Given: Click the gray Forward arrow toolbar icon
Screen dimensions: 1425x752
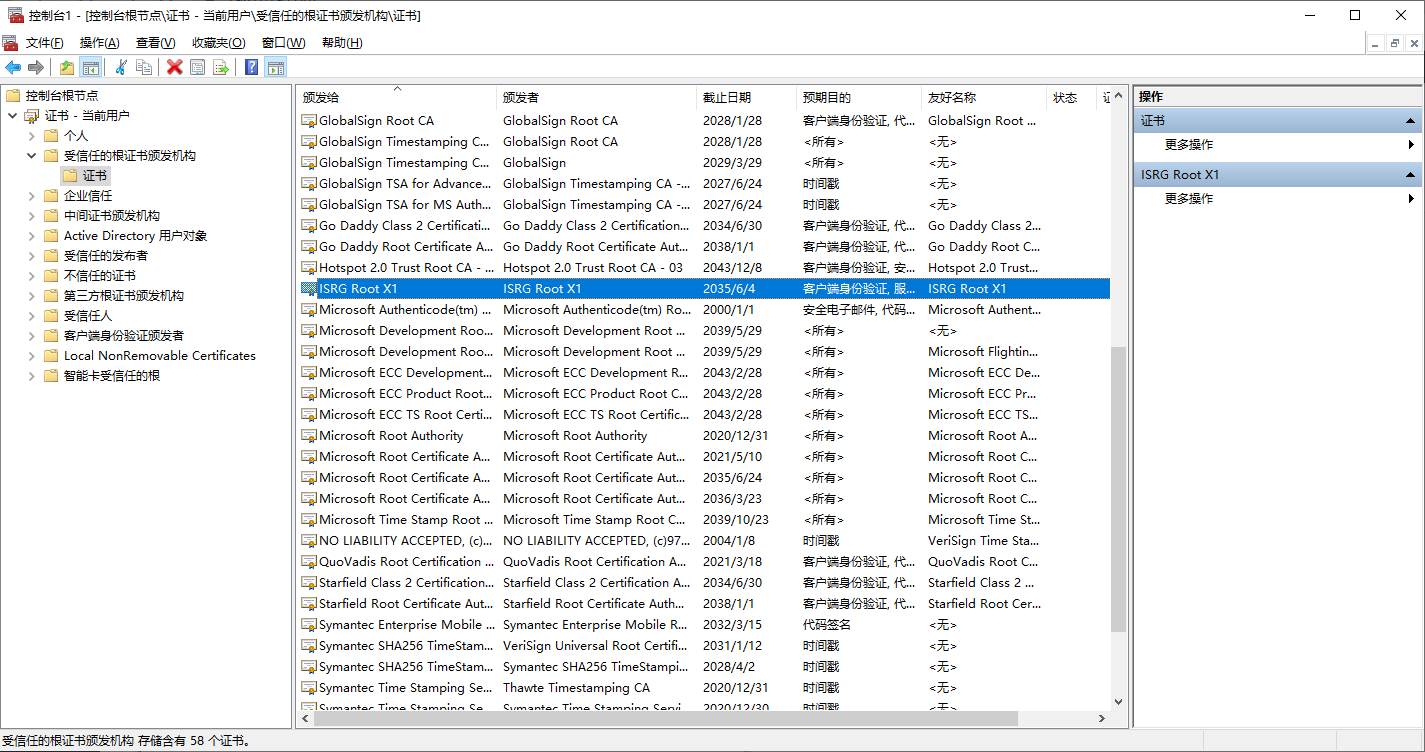Looking at the screenshot, I should [36, 67].
